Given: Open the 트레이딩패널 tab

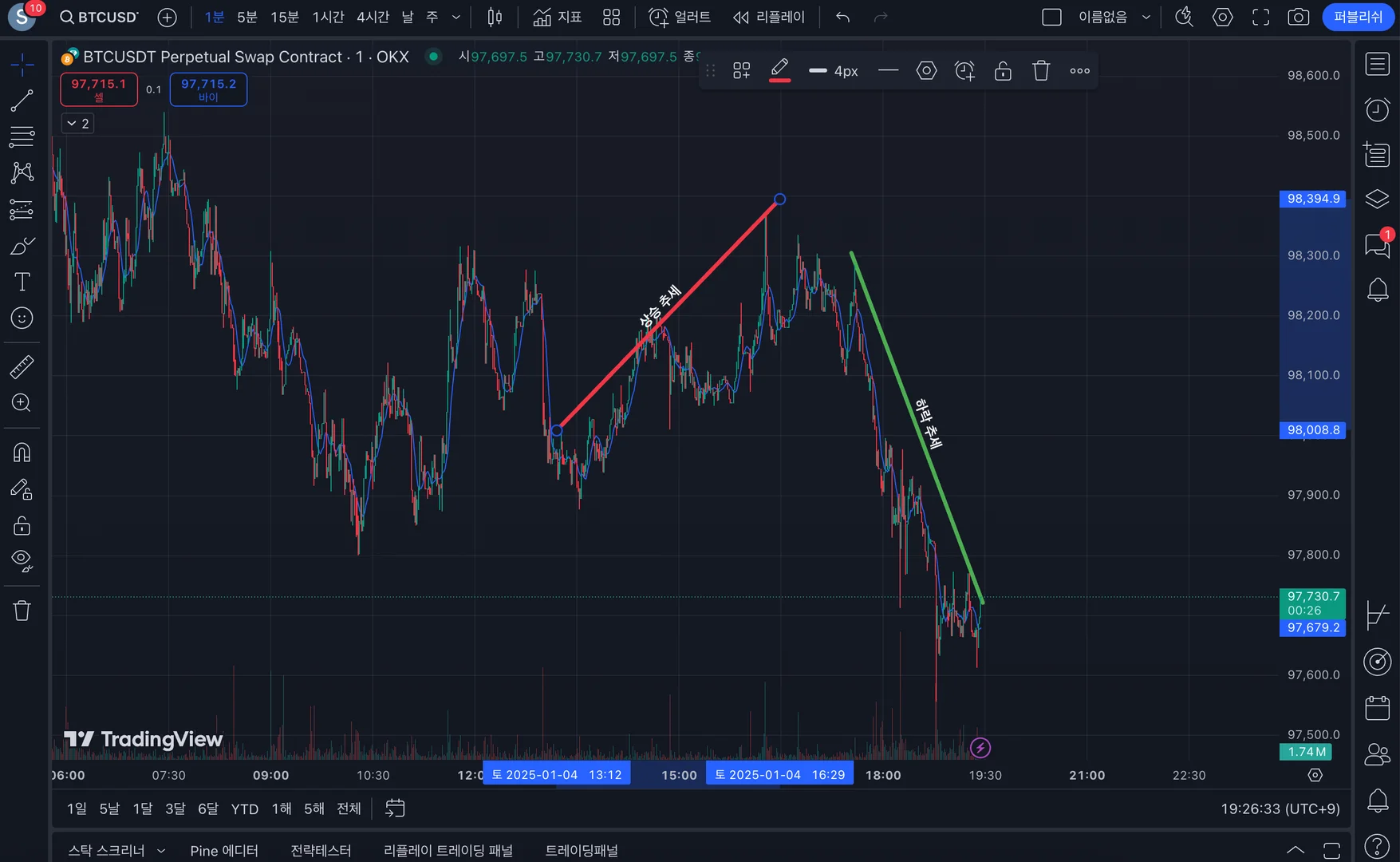Looking at the screenshot, I should point(582,851).
